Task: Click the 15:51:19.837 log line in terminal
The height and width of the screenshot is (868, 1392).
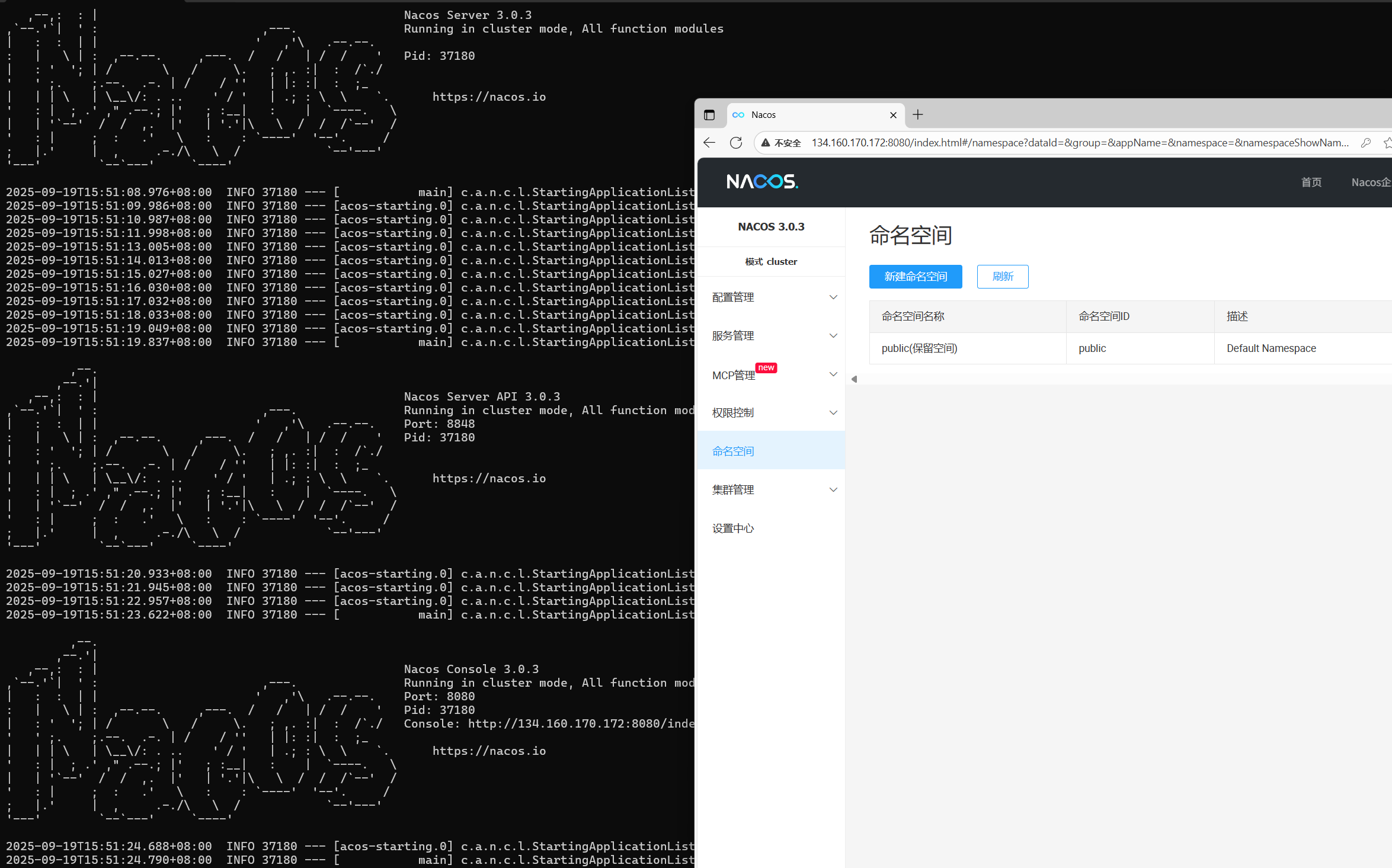Action: pyautogui.click(x=350, y=342)
